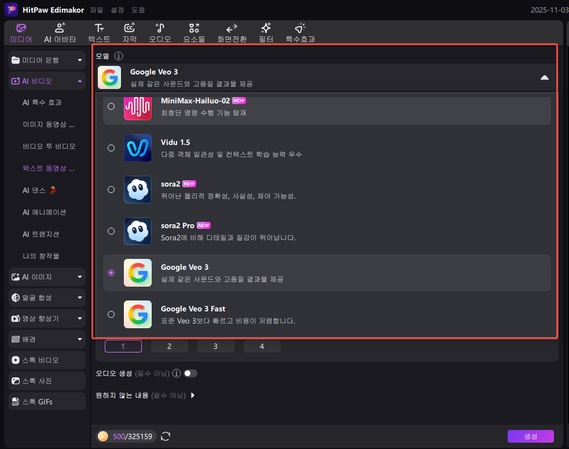Image resolution: width=569 pixels, height=449 pixels.
Task: Set output count to 2
Action: point(169,346)
